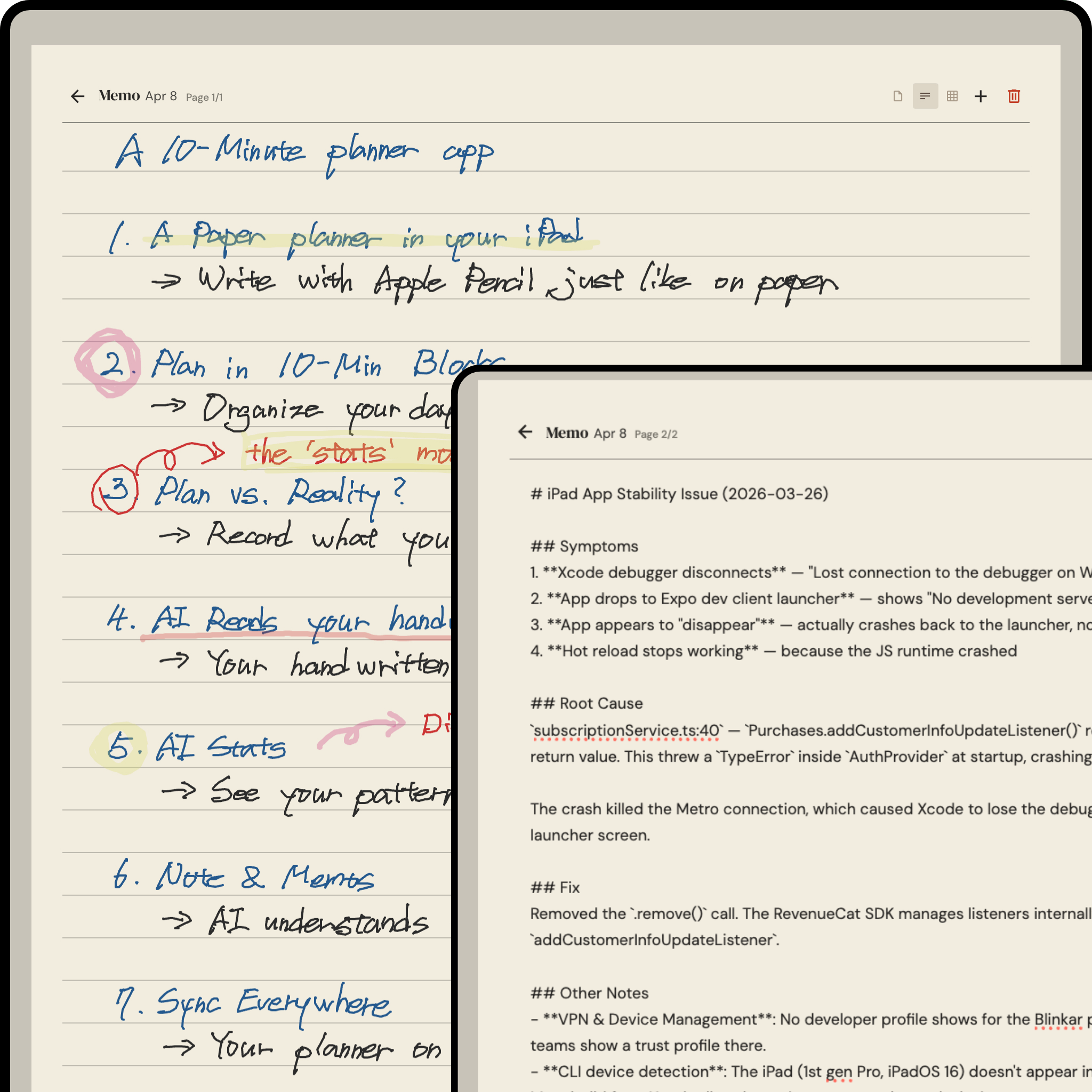Click the '## Fix' heading
The width and height of the screenshot is (1092, 1092).
pyautogui.click(x=555, y=887)
